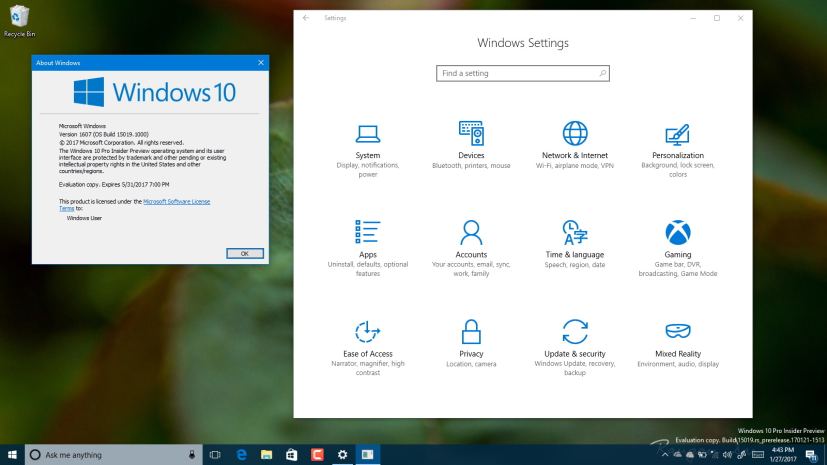Image resolution: width=827 pixels, height=465 pixels.
Task: Open the Gaming settings category
Action: tap(678, 249)
